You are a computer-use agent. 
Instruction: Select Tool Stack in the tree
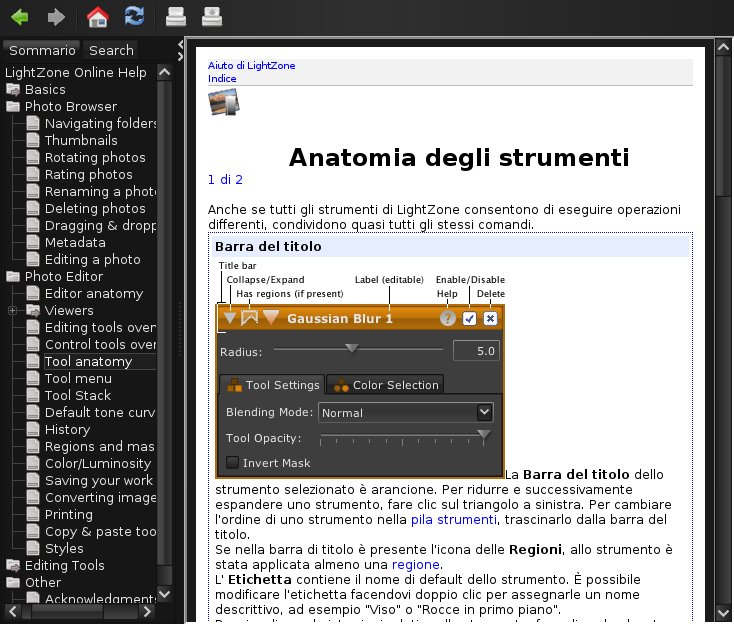point(78,395)
